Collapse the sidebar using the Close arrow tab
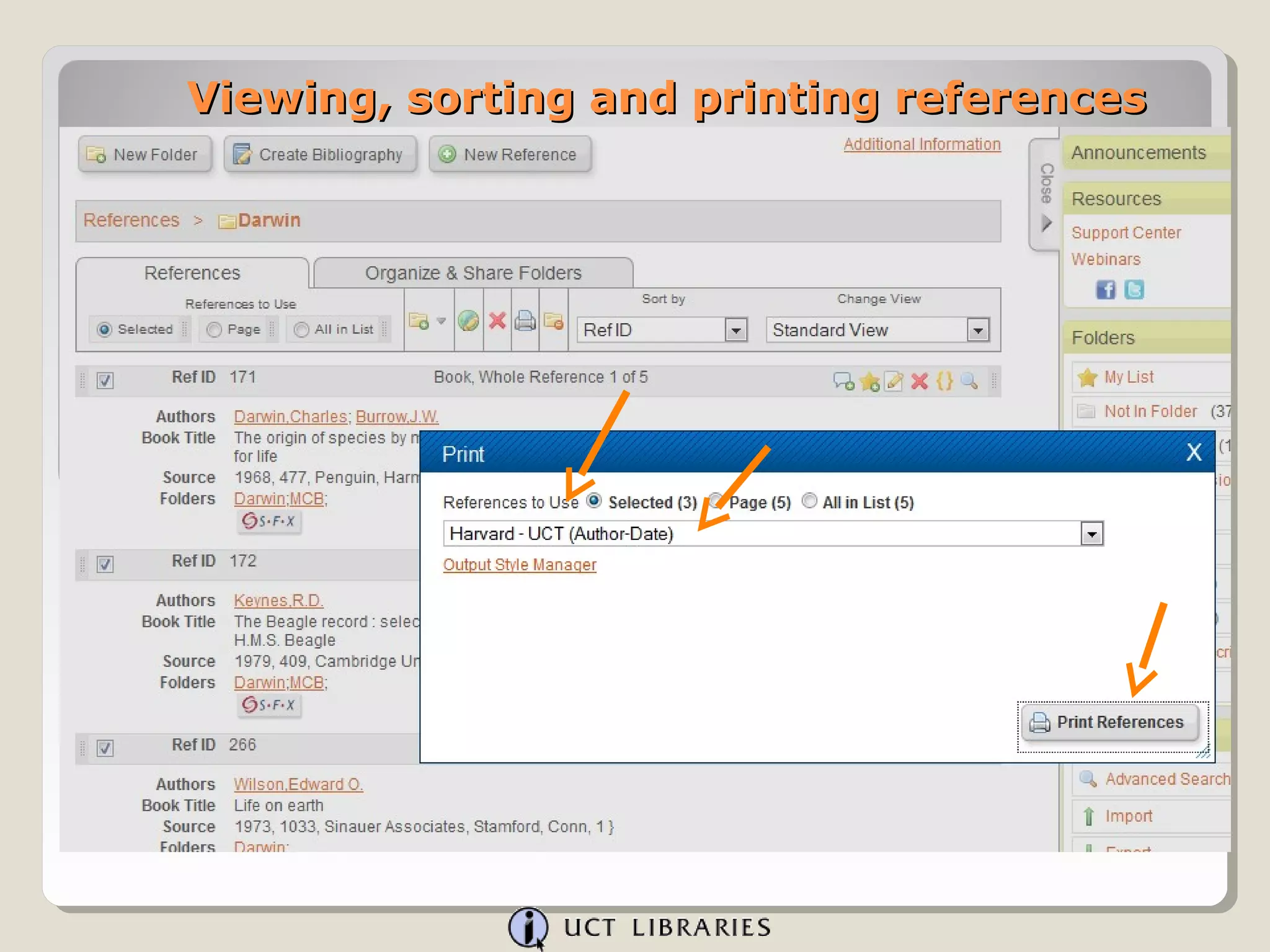This screenshot has width=1270, height=952. [x=1046, y=194]
